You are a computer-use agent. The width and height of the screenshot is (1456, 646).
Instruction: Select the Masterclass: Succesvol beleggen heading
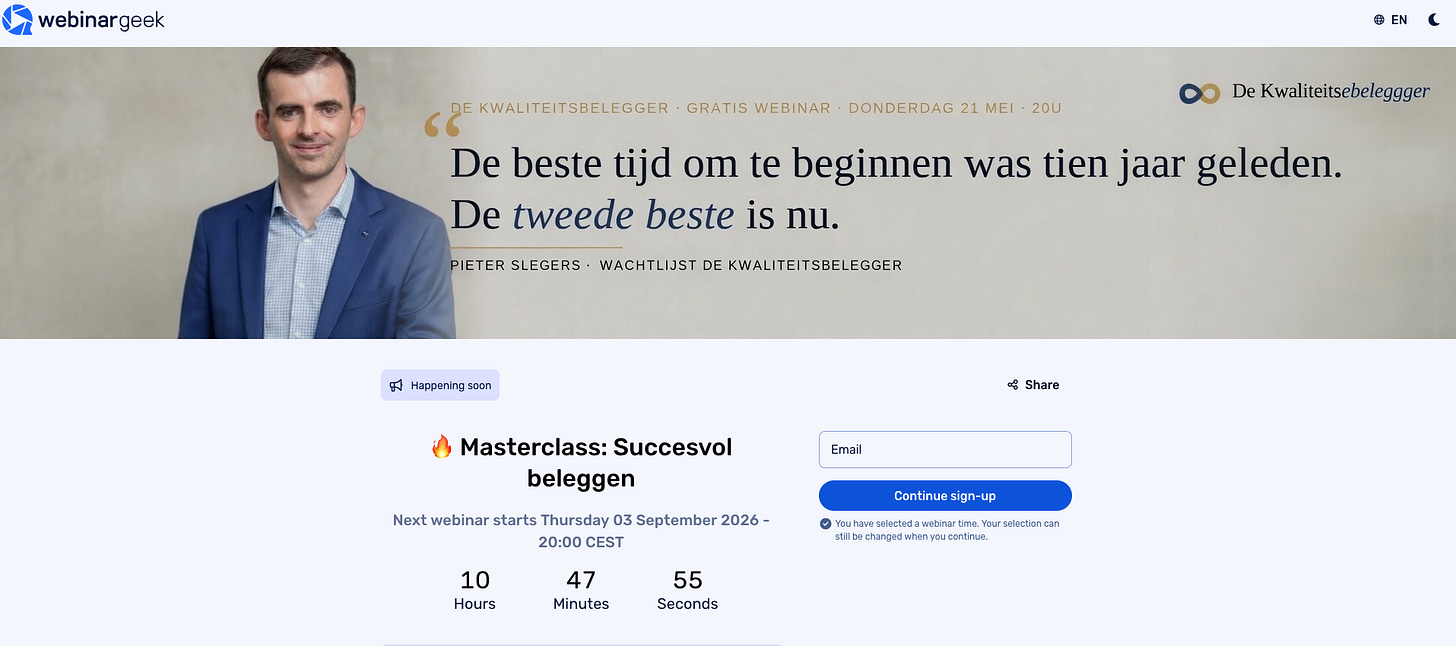coord(581,463)
